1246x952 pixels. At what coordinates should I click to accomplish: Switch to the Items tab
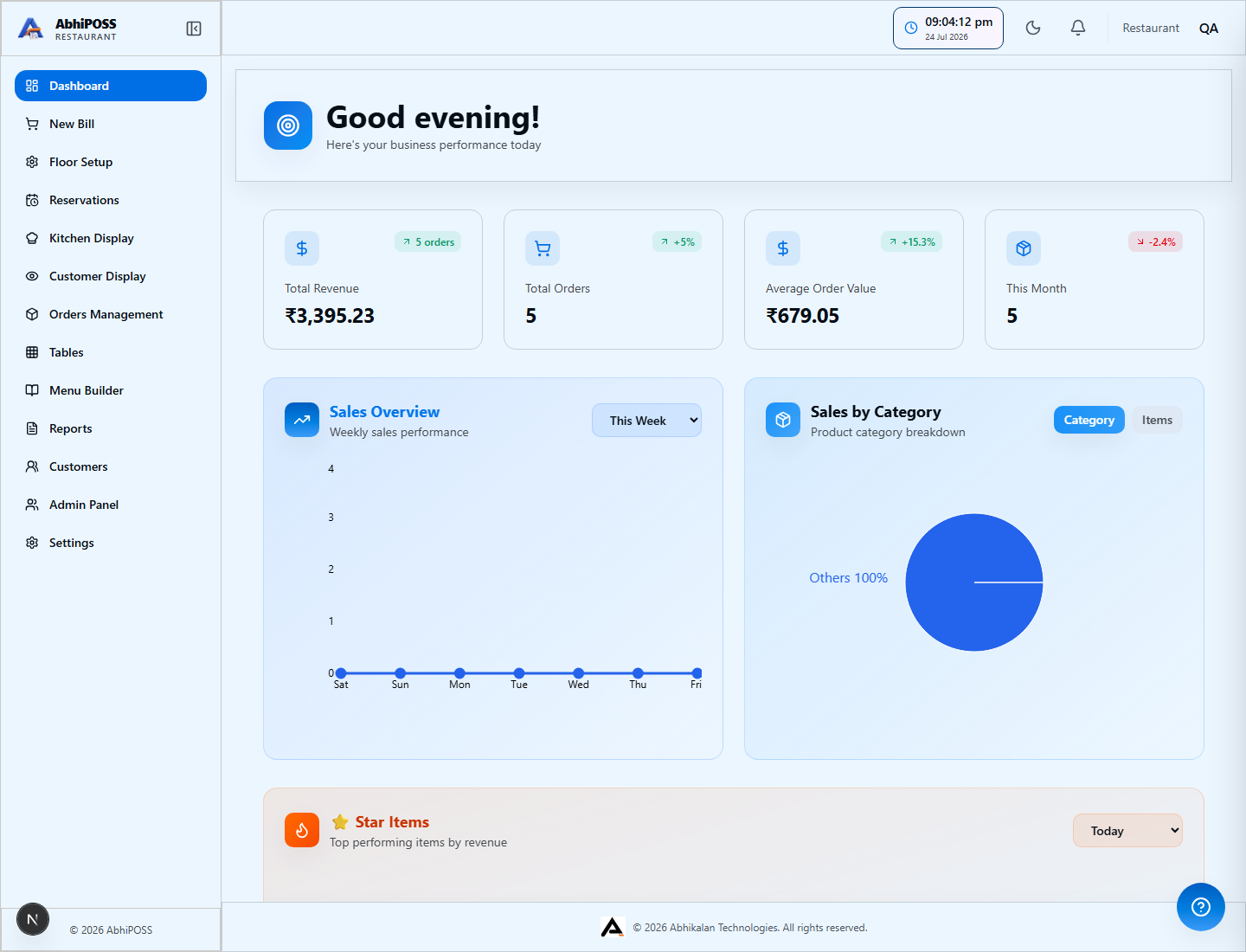(x=1157, y=420)
